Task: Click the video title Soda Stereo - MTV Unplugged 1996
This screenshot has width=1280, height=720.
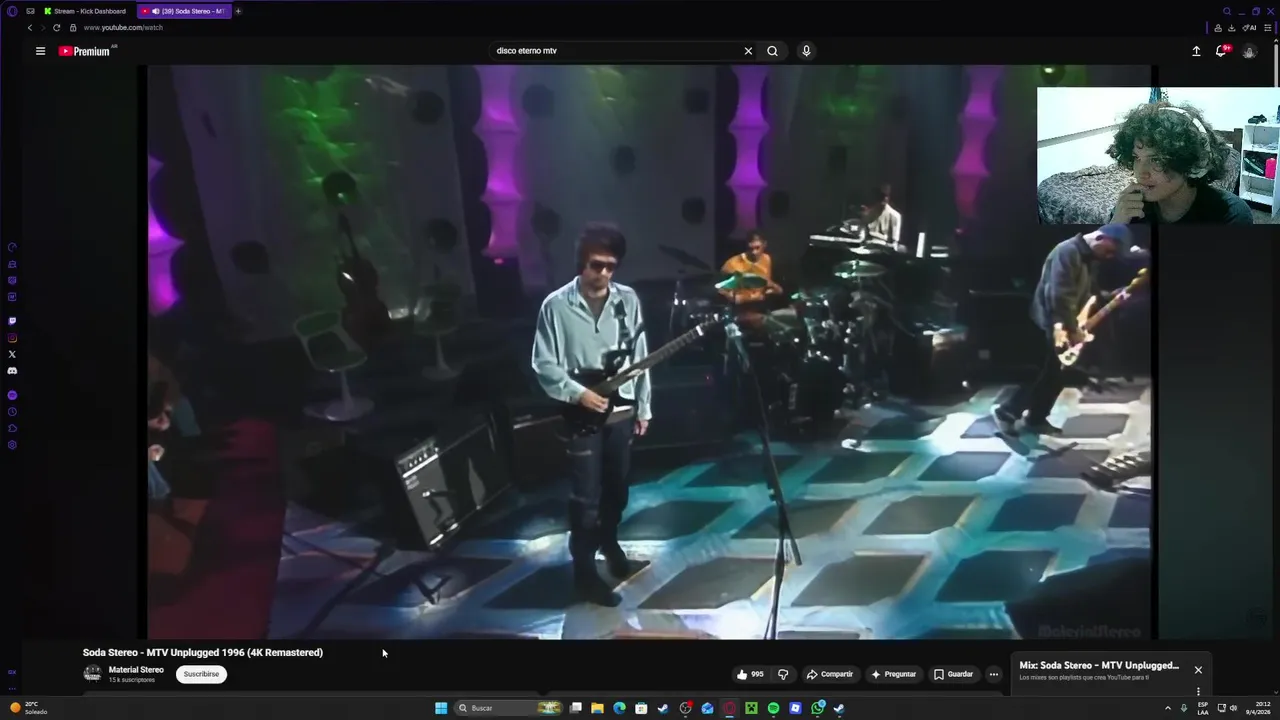Action: pyautogui.click(x=203, y=652)
